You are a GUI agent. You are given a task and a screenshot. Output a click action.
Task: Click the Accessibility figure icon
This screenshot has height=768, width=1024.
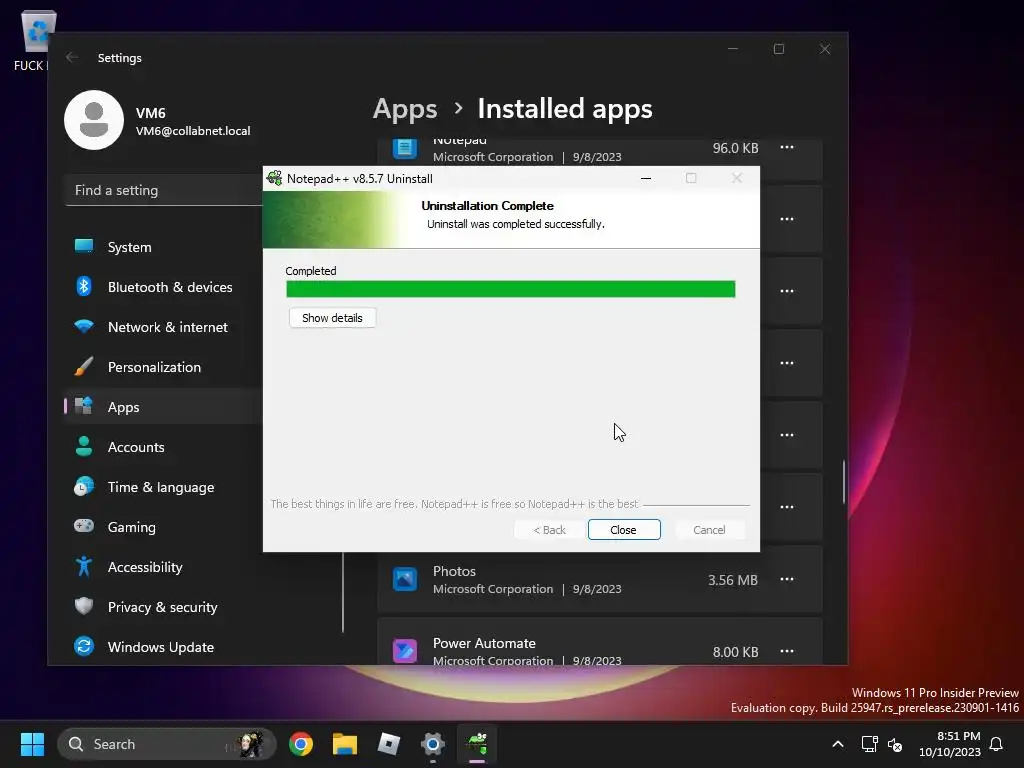tap(84, 566)
